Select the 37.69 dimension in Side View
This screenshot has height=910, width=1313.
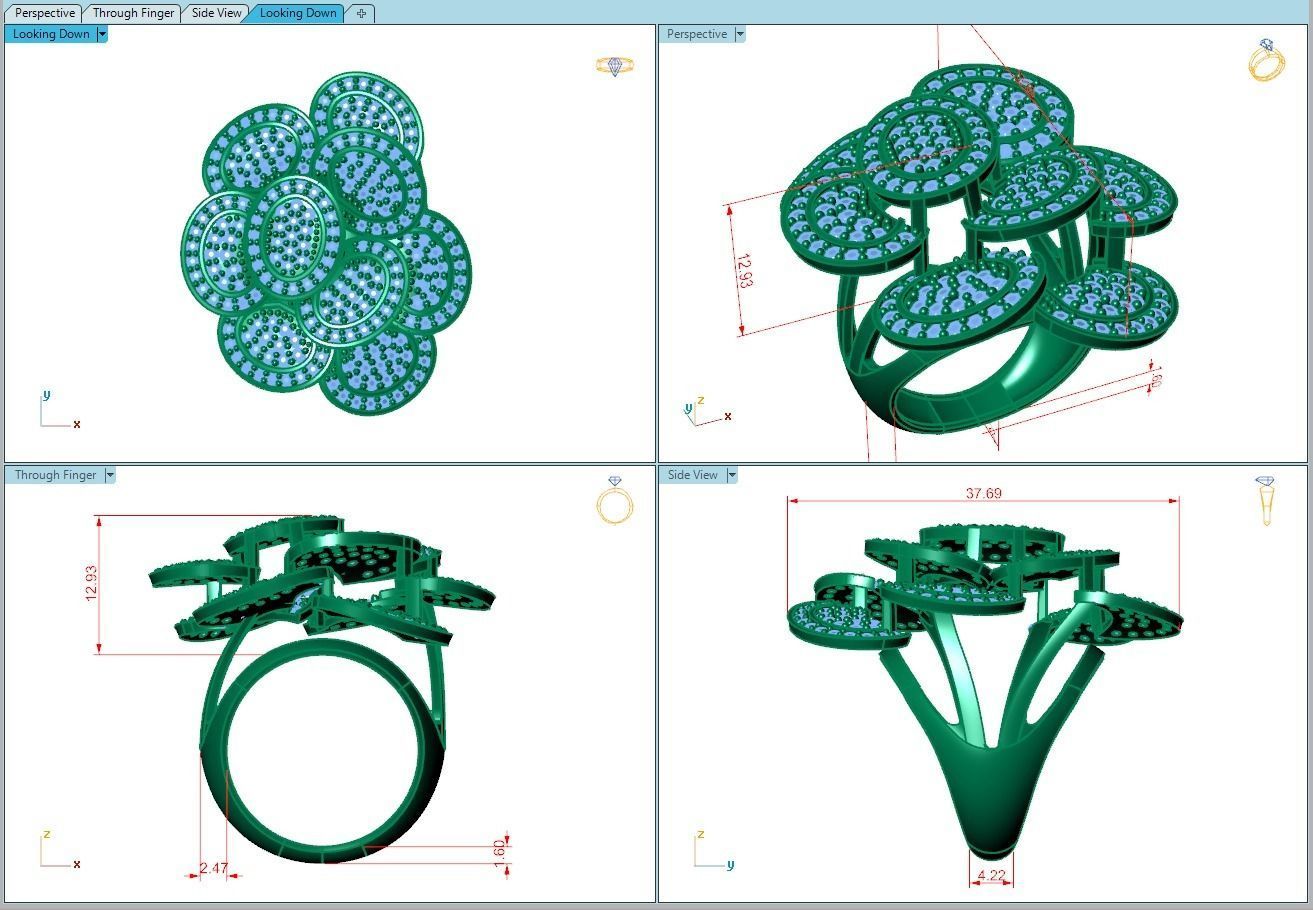[x=984, y=493]
